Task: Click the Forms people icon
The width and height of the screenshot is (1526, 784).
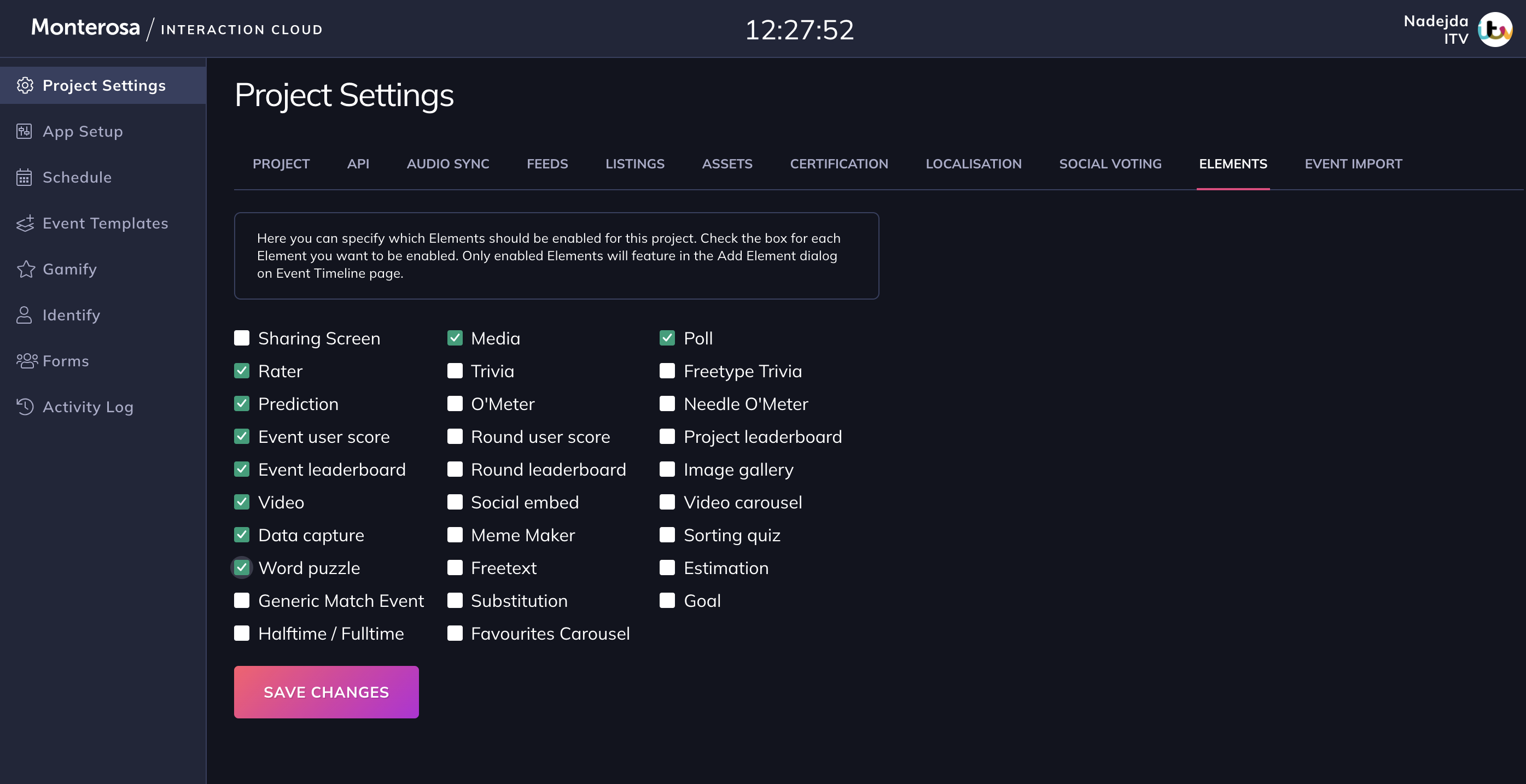Action: [x=27, y=361]
